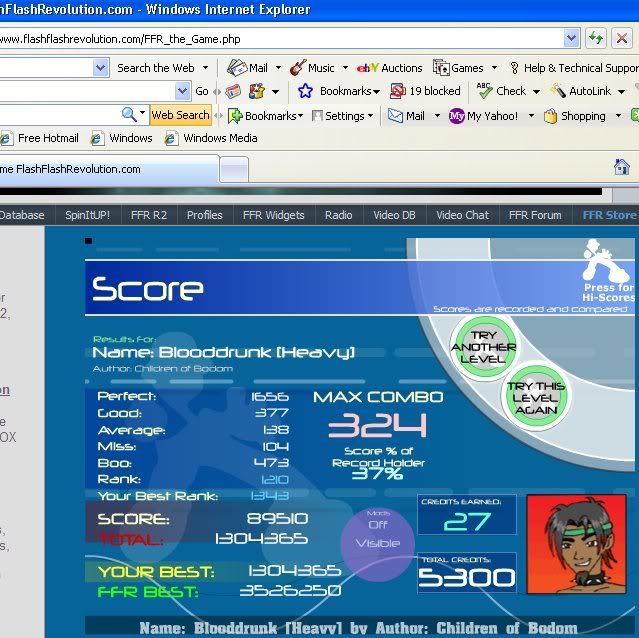Open the Profiles navigation tab
Viewport: 639px width, 638px height.
[x=204, y=214]
